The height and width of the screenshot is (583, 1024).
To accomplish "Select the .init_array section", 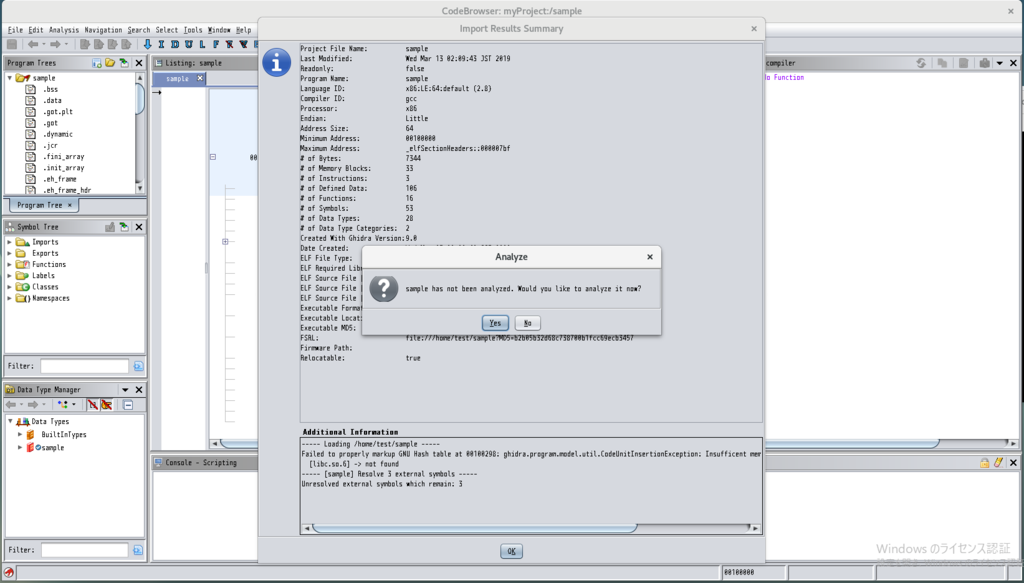I will [63, 168].
